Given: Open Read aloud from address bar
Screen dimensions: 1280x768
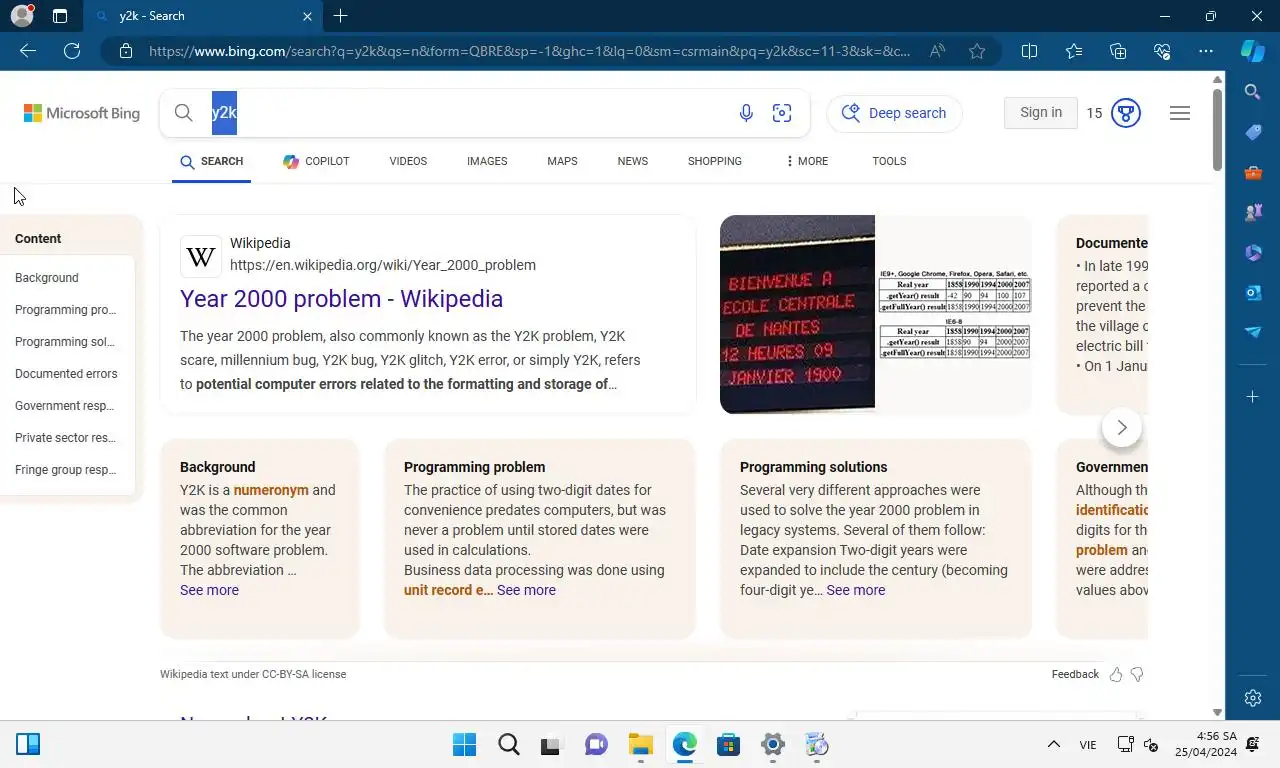Looking at the screenshot, I should pos(937,51).
